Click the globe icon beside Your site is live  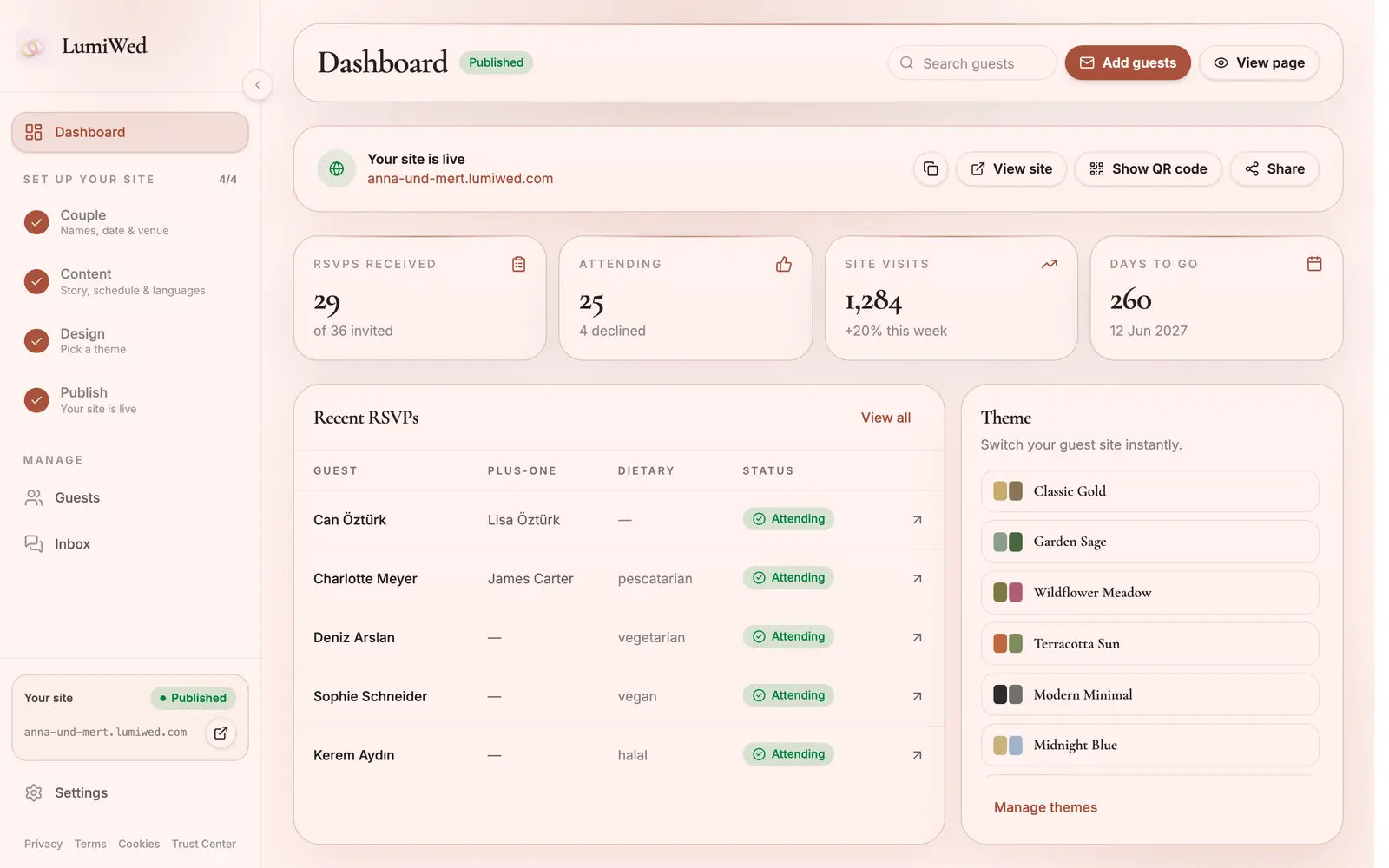coord(337,169)
